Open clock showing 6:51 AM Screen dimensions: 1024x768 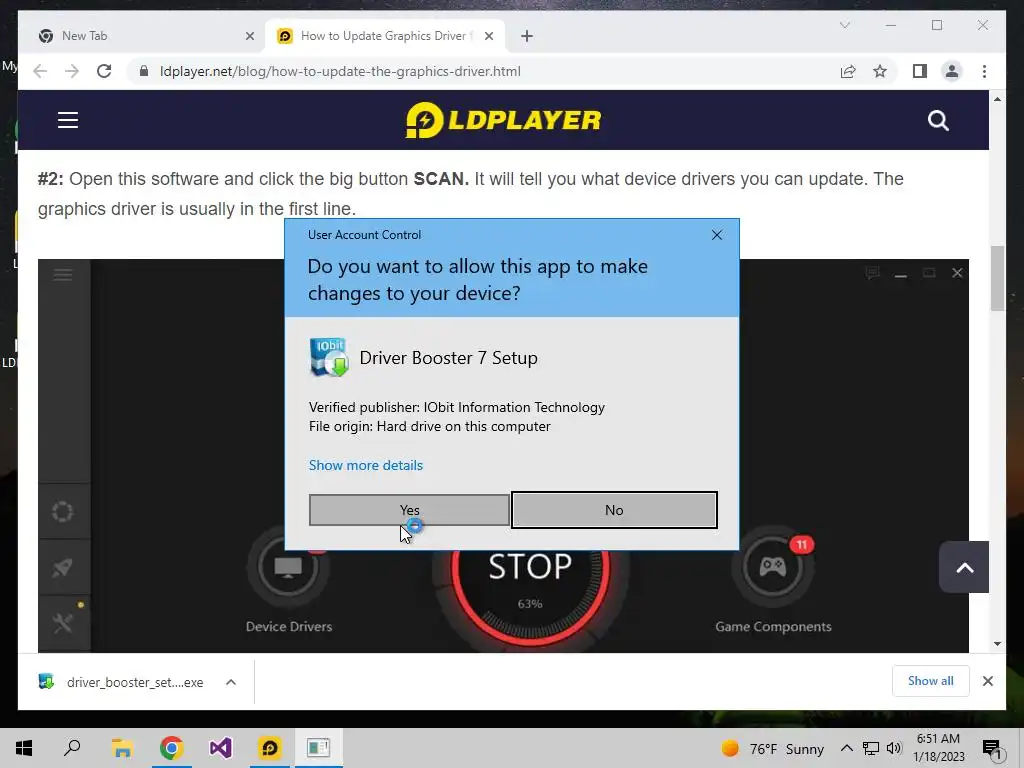(938, 748)
